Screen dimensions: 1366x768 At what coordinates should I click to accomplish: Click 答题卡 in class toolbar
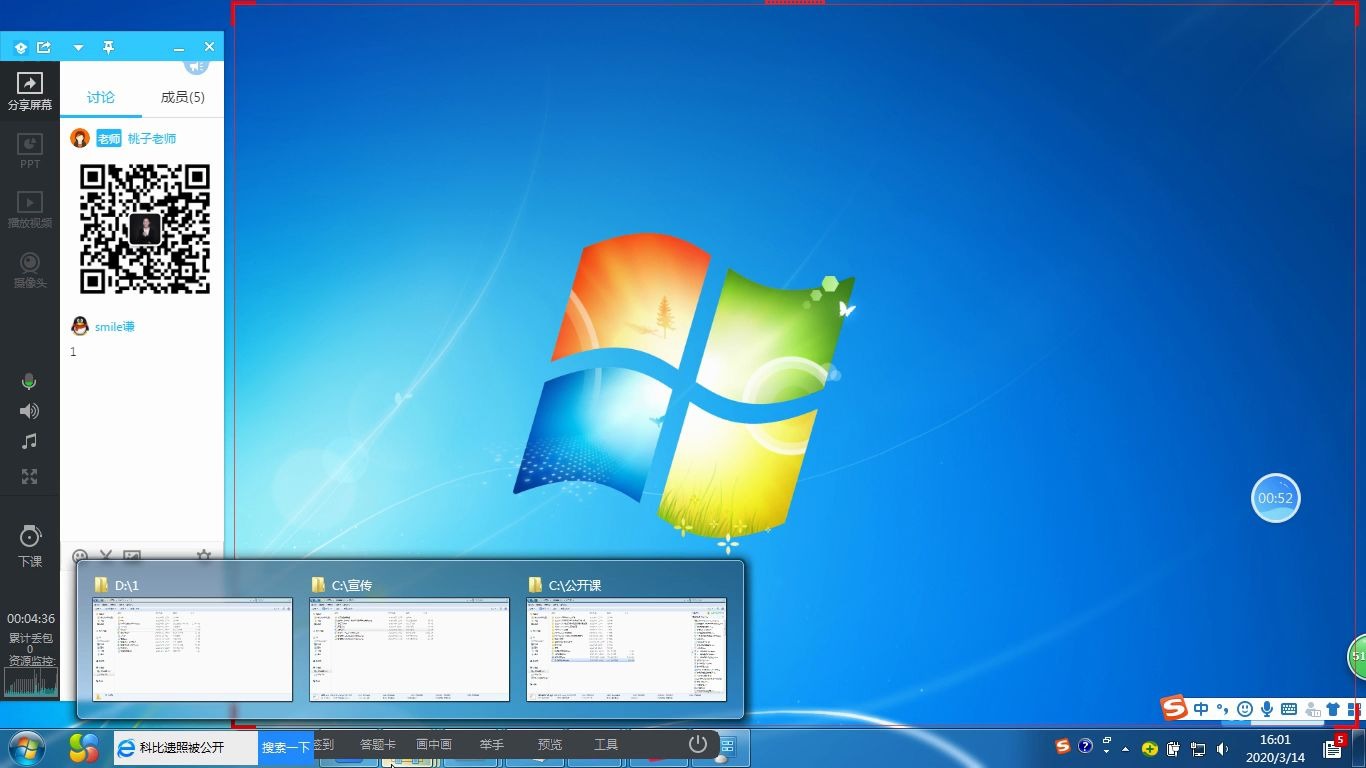click(x=378, y=744)
